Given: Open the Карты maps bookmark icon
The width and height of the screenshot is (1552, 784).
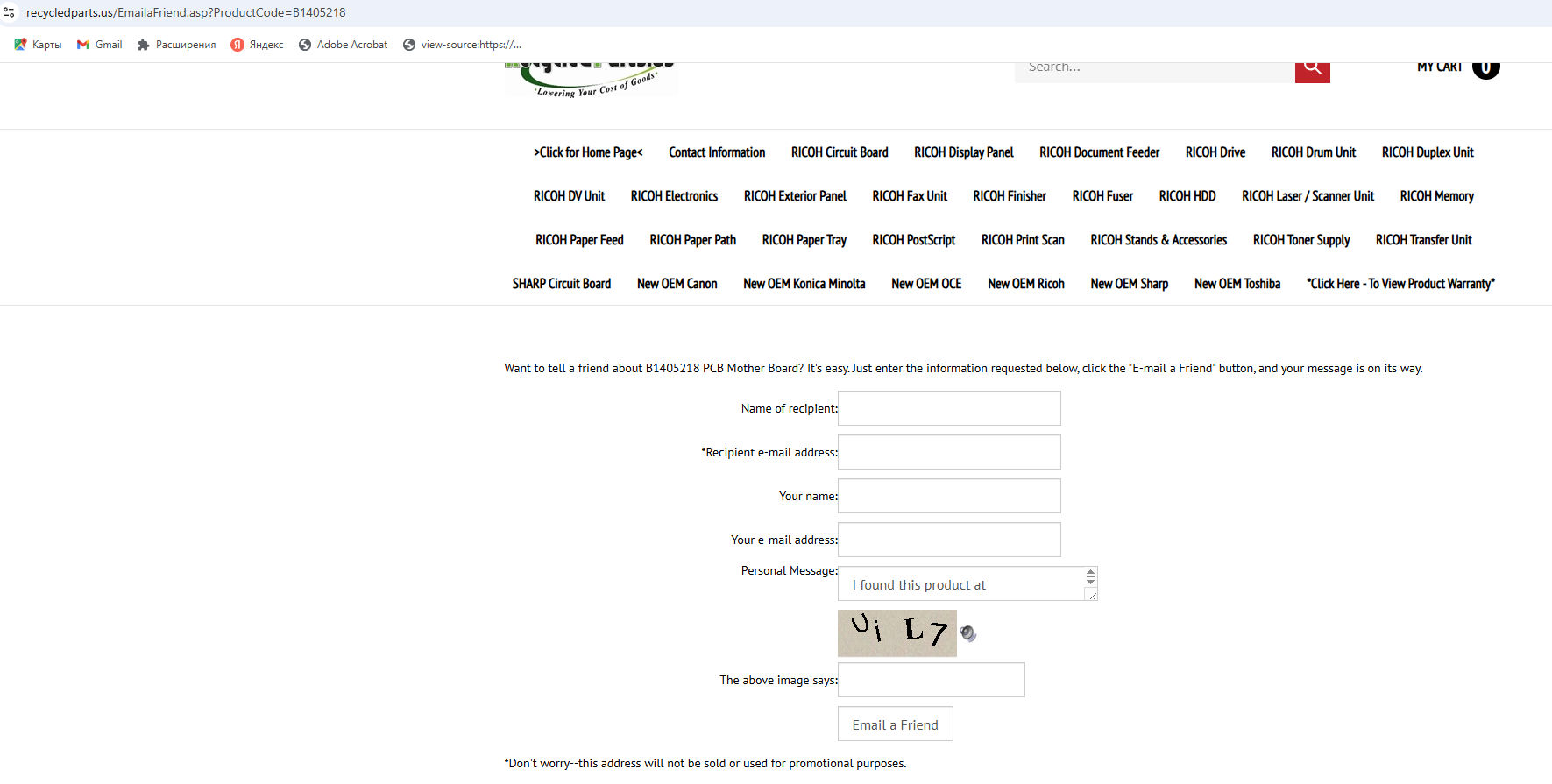Looking at the screenshot, I should tap(20, 45).
